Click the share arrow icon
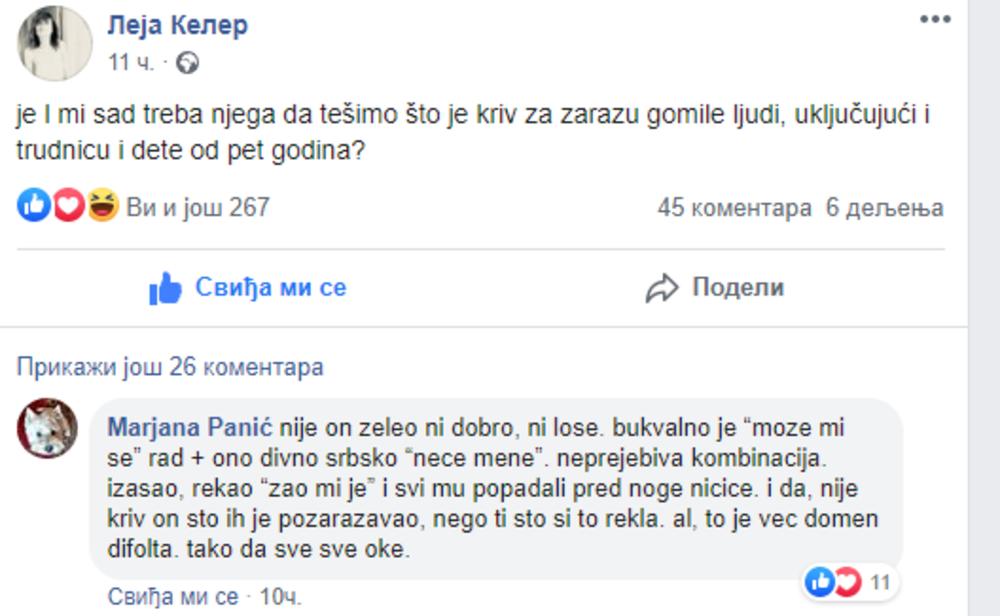This screenshot has height=616, width=1000. 662,289
